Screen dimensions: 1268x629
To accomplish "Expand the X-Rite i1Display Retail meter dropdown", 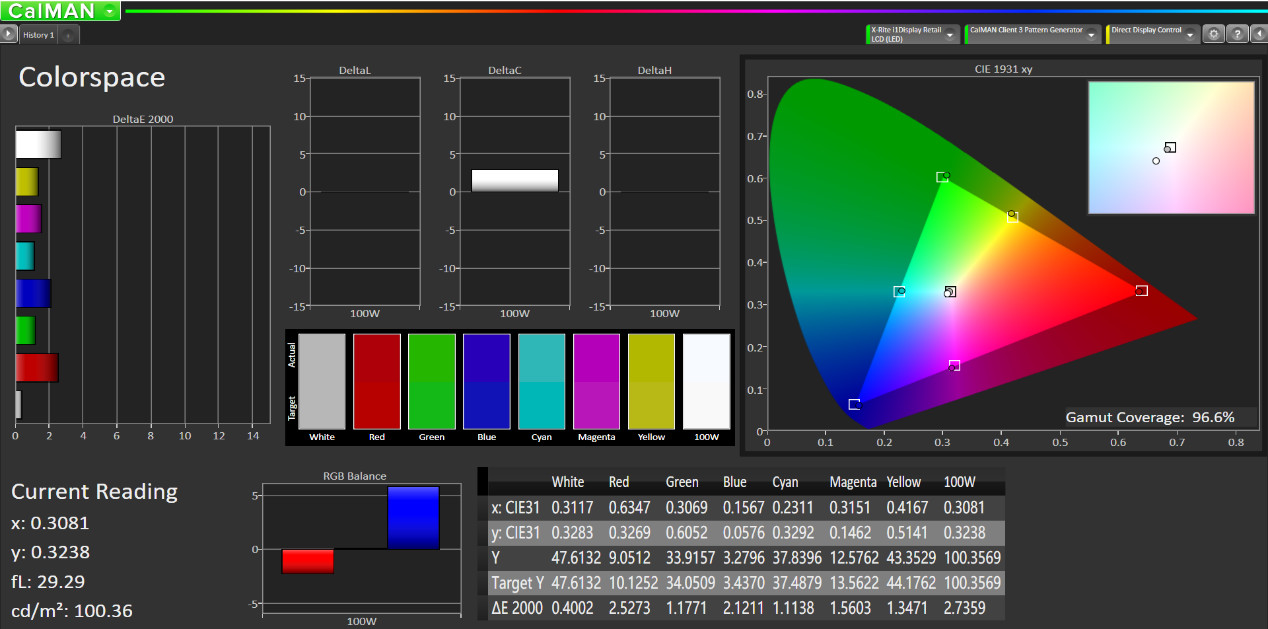I will coord(951,34).
